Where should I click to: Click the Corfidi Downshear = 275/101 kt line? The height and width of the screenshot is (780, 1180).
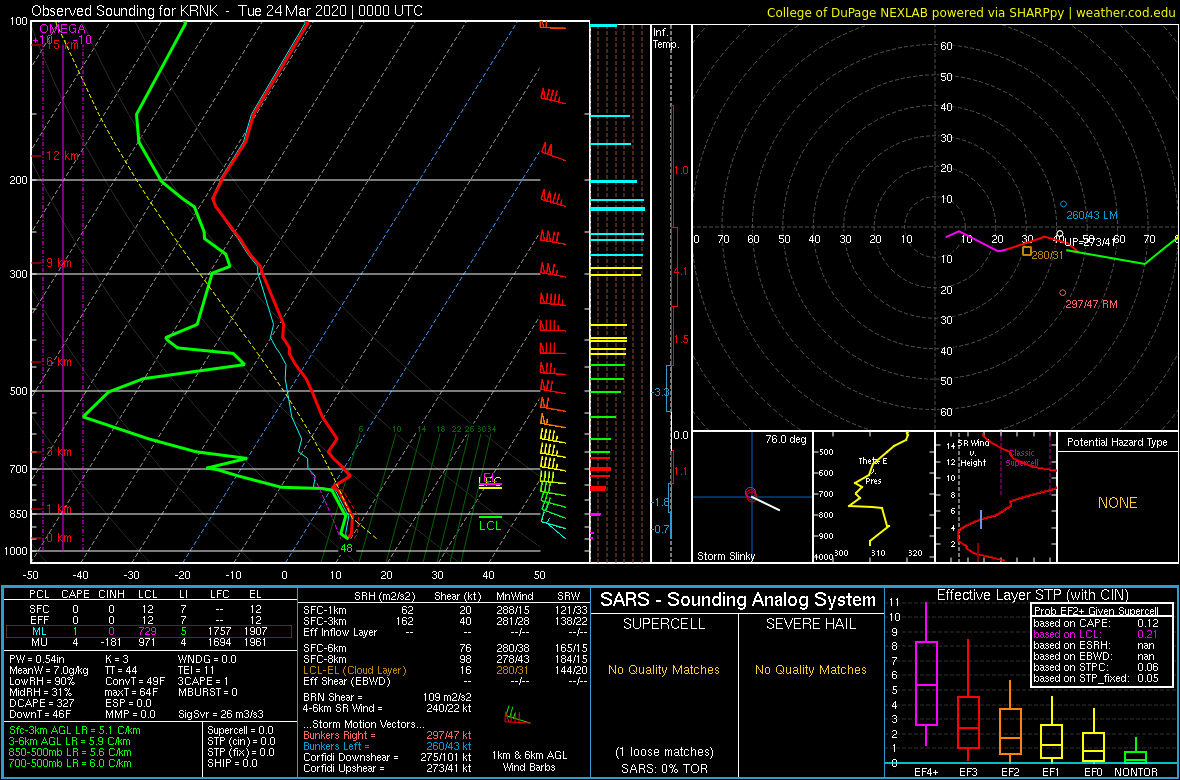[x=387, y=757]
